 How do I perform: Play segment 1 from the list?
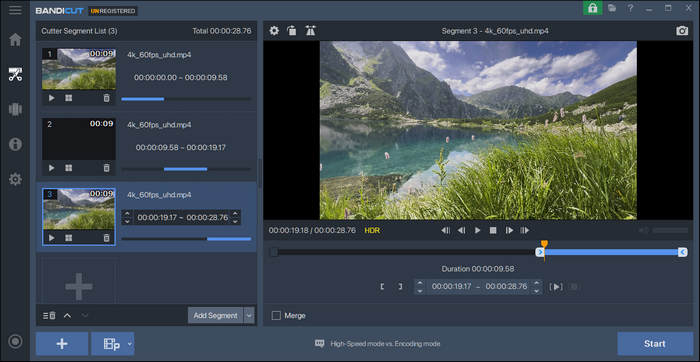(x=51, y=98)
